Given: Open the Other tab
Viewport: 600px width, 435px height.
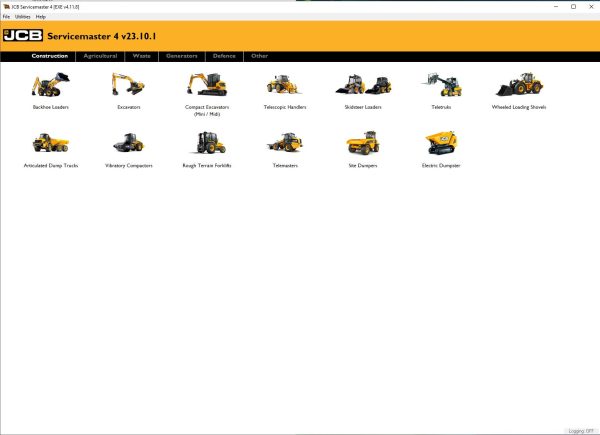Looking at the screenshot, I should (259, 56).
